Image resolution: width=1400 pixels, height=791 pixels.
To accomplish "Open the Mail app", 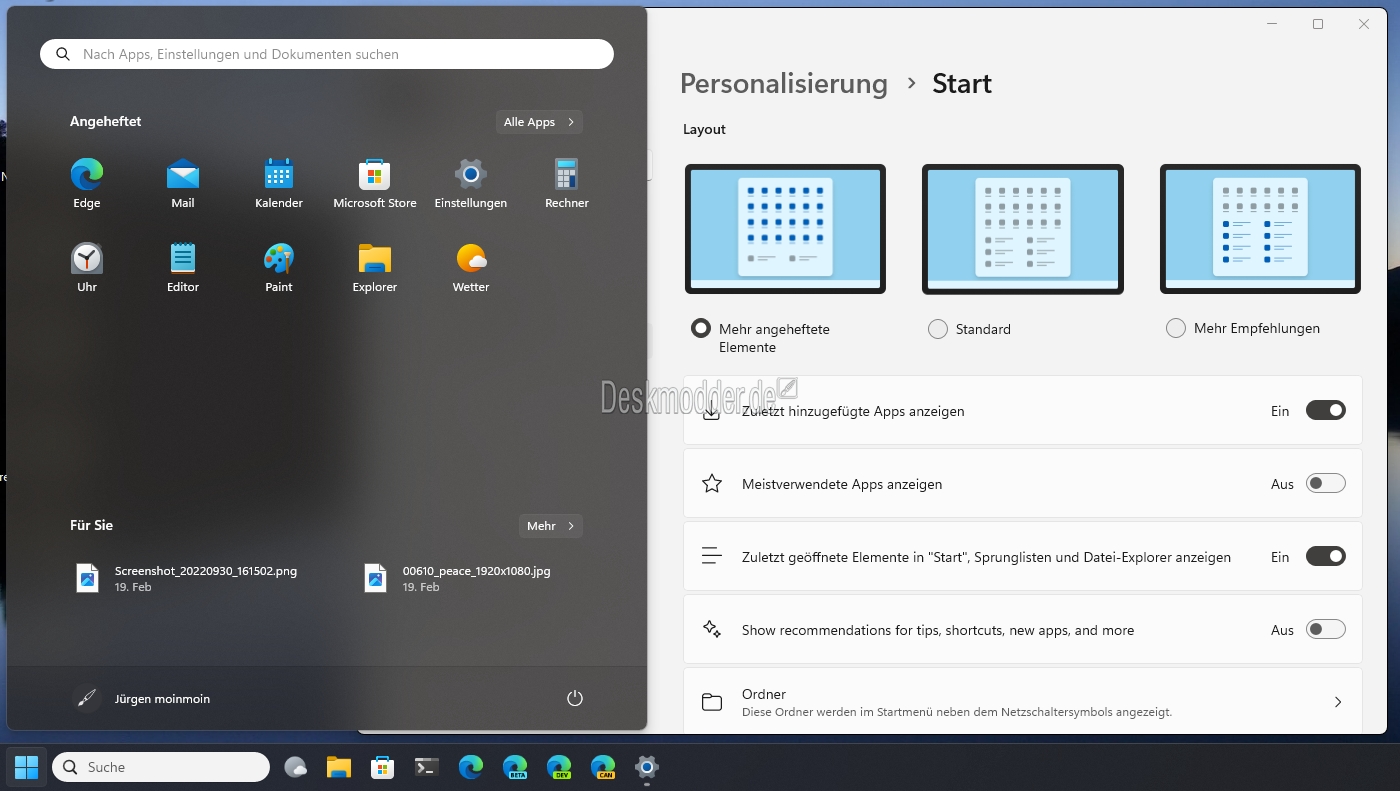I will coord(182,178).
